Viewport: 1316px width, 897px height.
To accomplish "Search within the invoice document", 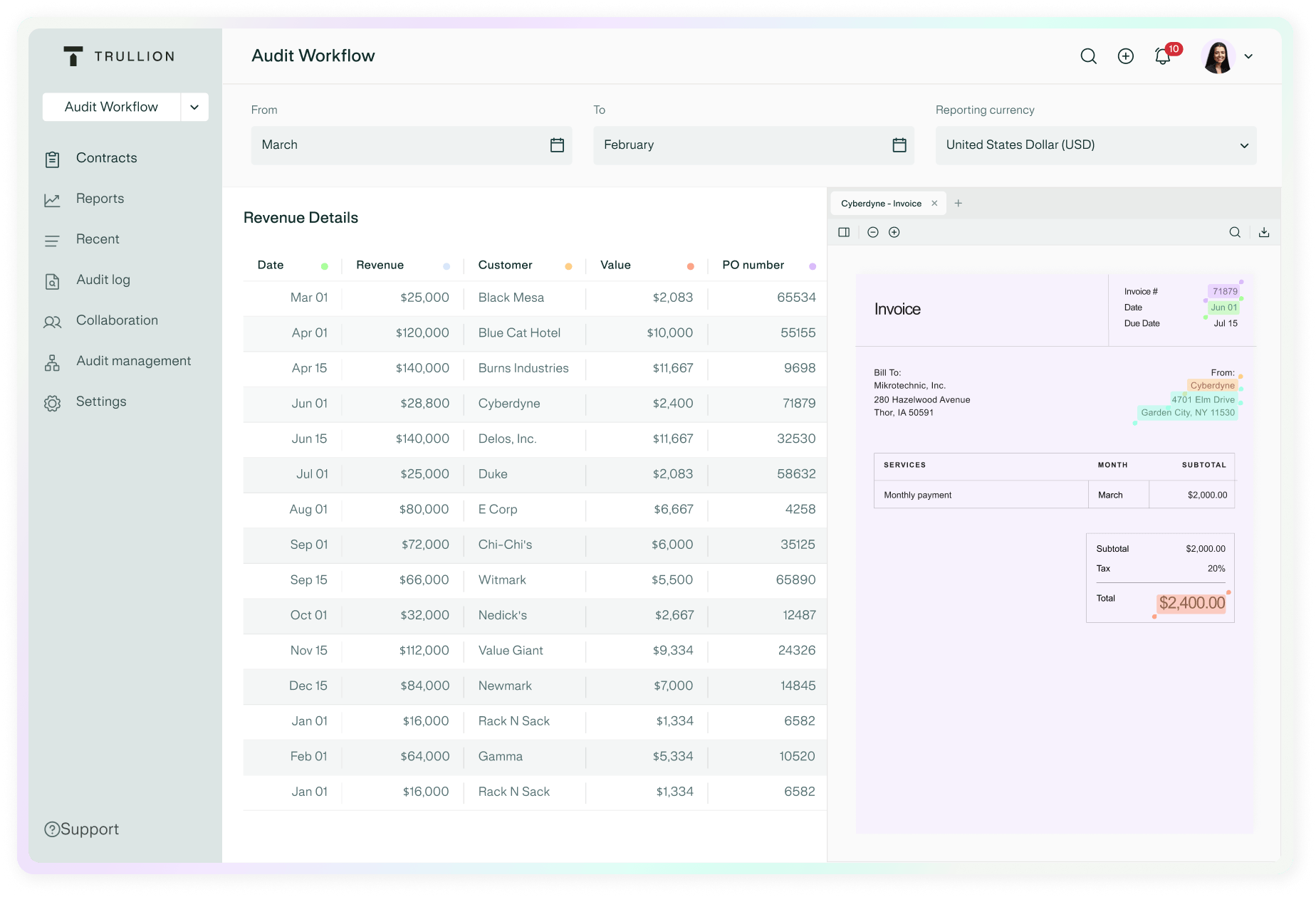I will (x=1235, y=232).
